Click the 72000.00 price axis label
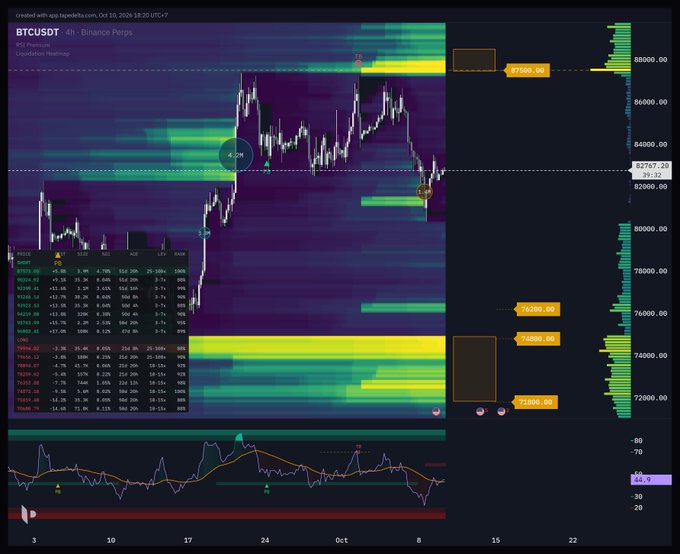The image size is (680, 554). [651, 398]
